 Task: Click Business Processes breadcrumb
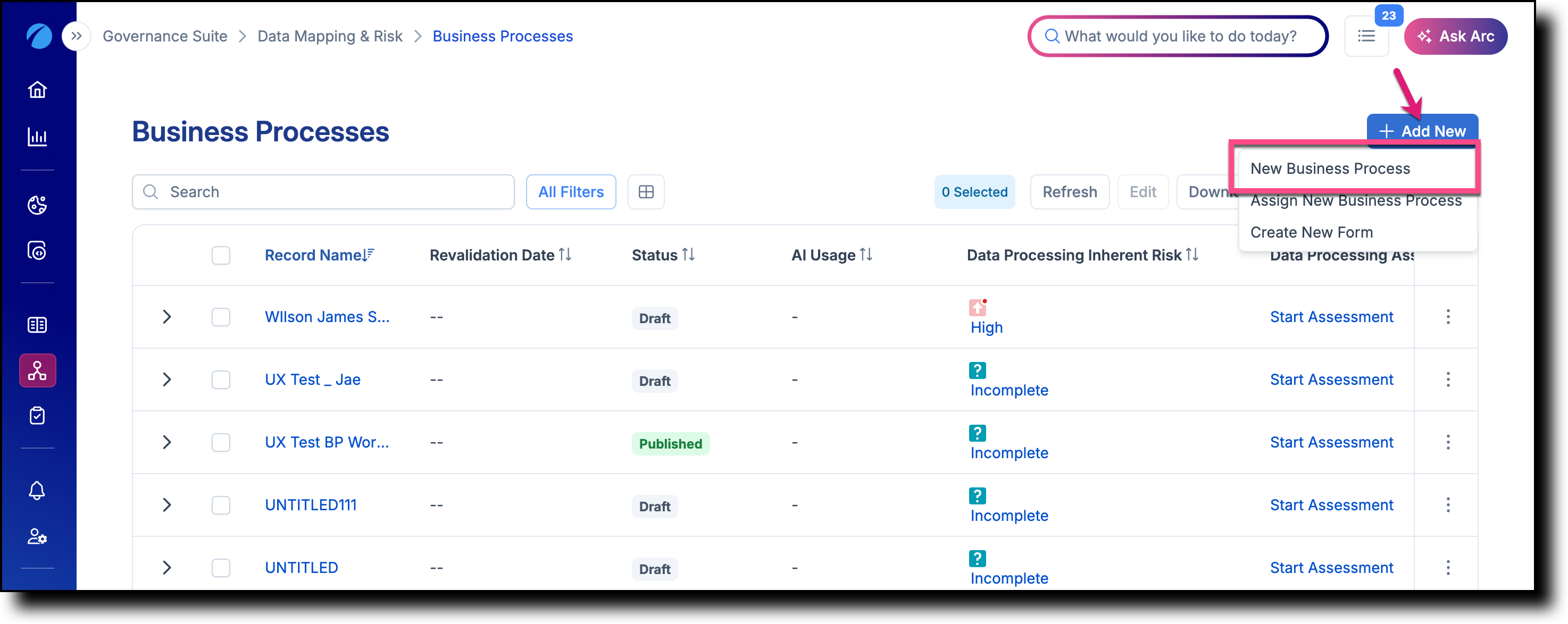tap(503, 36)
